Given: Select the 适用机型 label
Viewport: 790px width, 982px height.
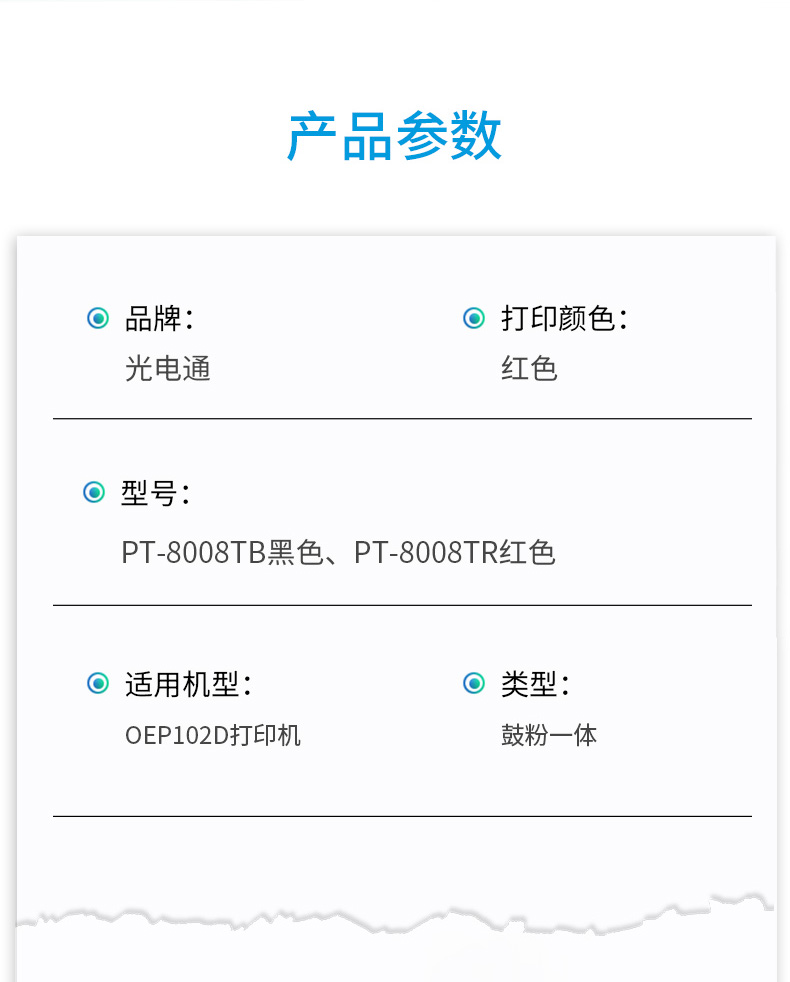Looking at the screenshot, I should (187, 685).
